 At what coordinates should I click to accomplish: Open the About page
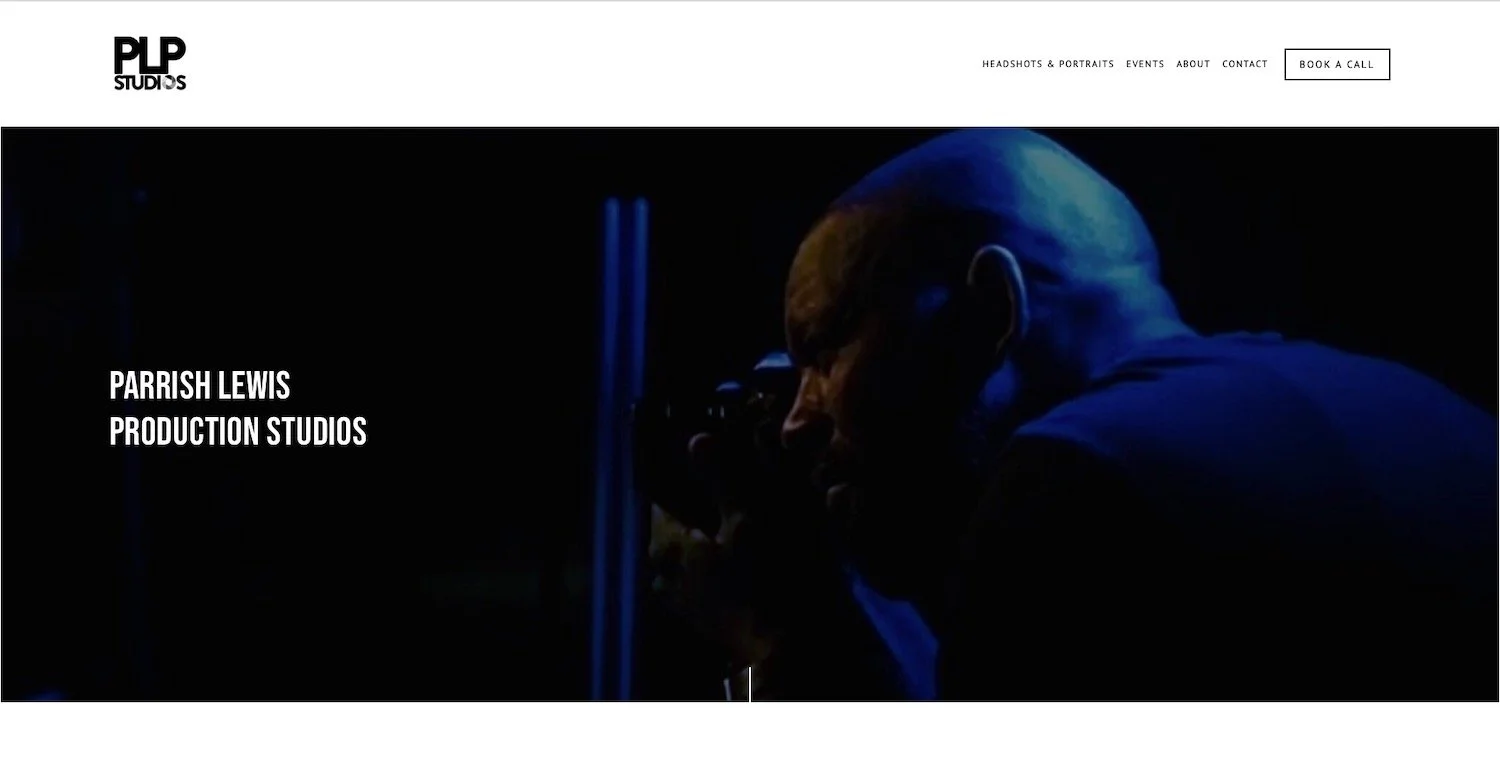click(1193, 64)
